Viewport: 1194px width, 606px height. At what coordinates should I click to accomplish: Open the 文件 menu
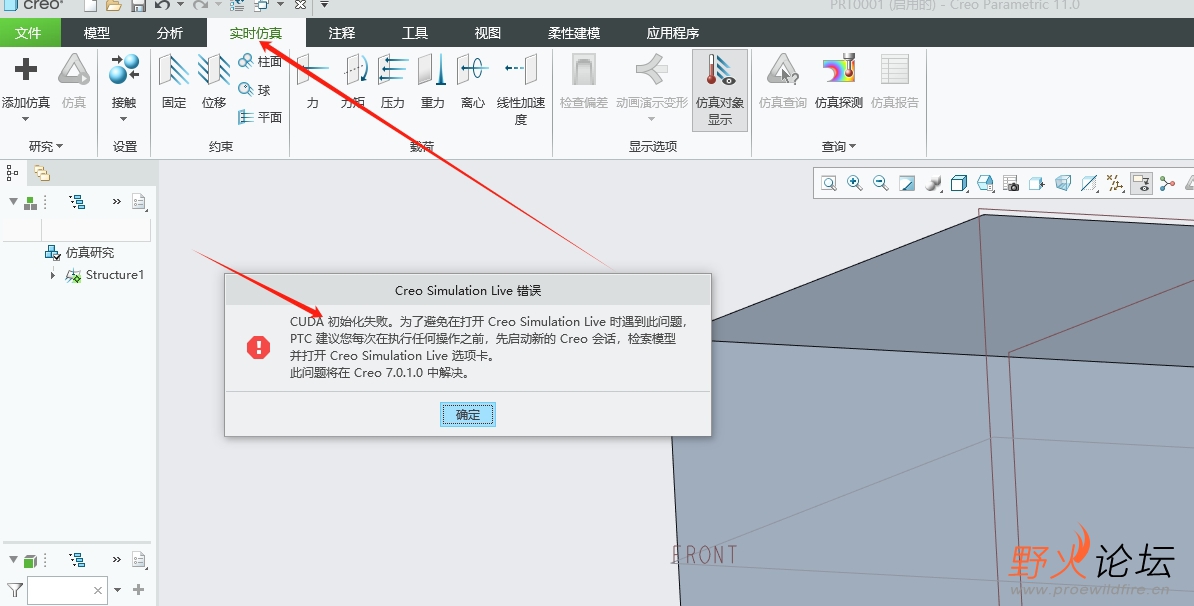pos(28,33)
